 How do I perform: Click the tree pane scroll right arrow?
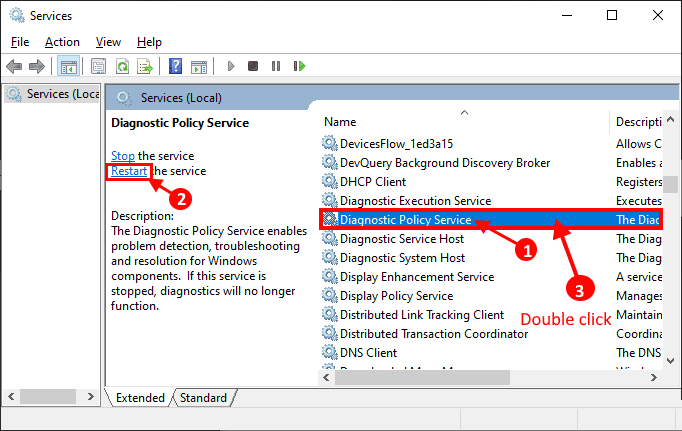pos(90,397)
